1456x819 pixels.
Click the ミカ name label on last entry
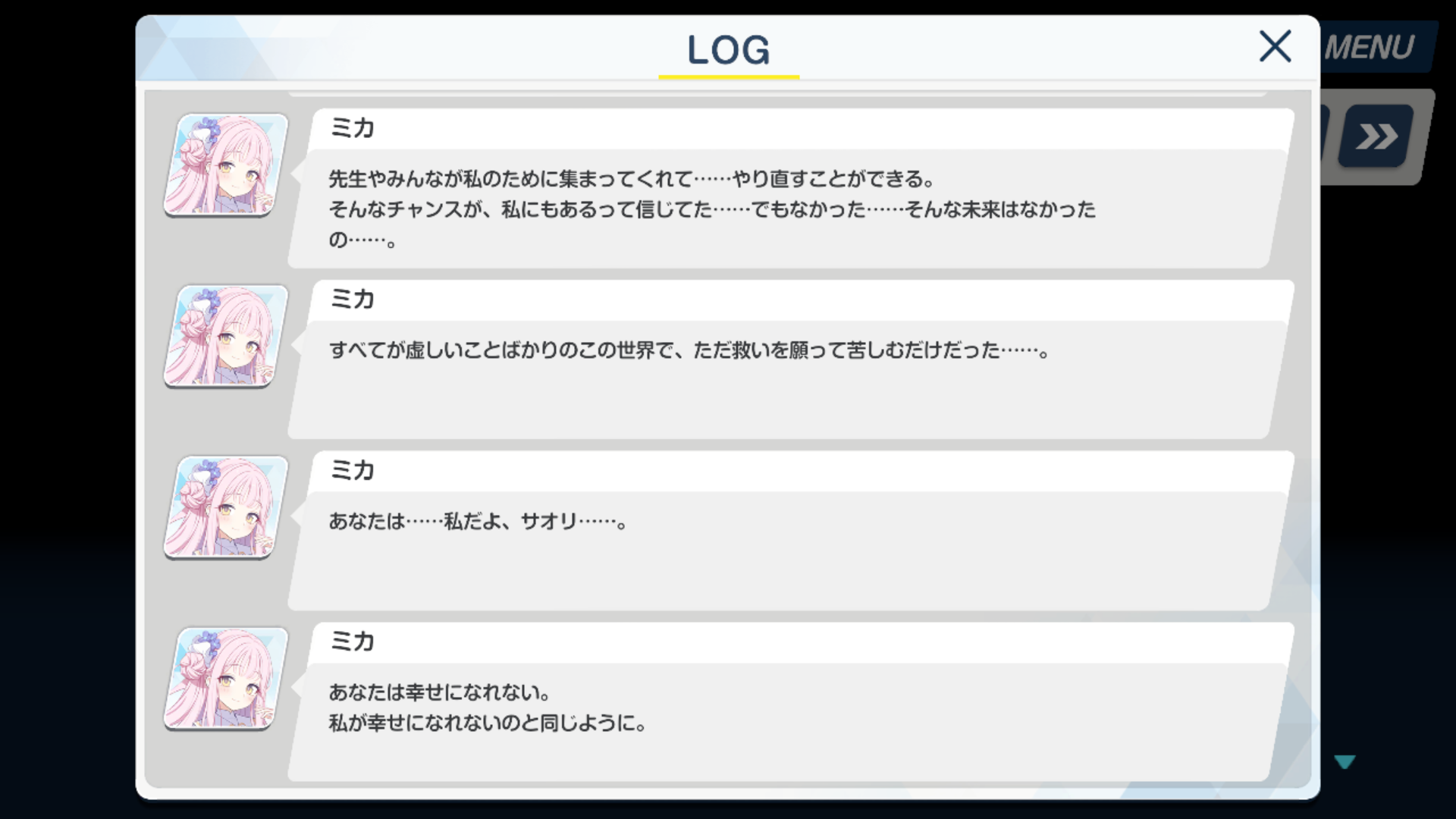pos(353,642)
